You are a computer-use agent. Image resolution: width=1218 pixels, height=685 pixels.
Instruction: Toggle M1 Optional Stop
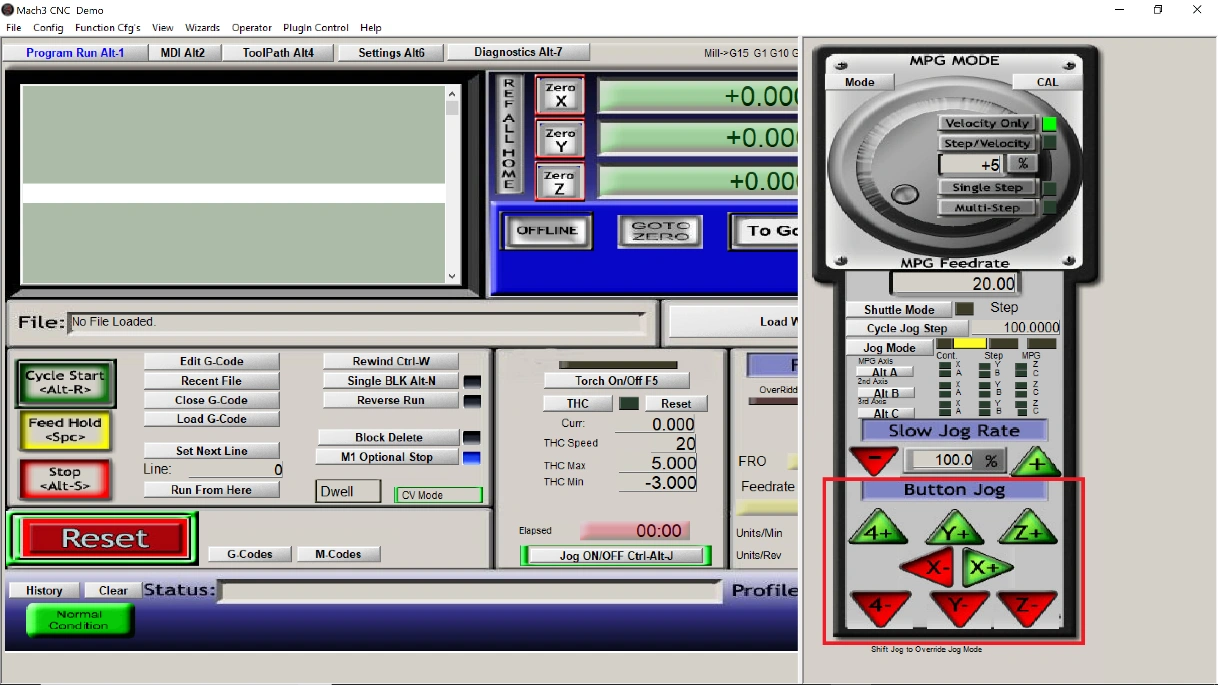click(387, 457)
